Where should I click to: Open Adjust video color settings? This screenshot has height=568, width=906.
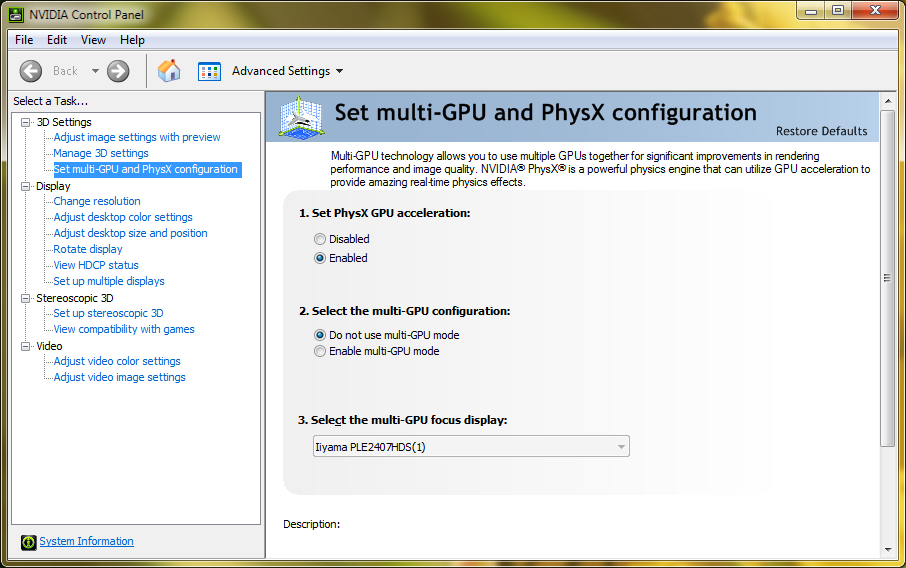pos(117,361)
